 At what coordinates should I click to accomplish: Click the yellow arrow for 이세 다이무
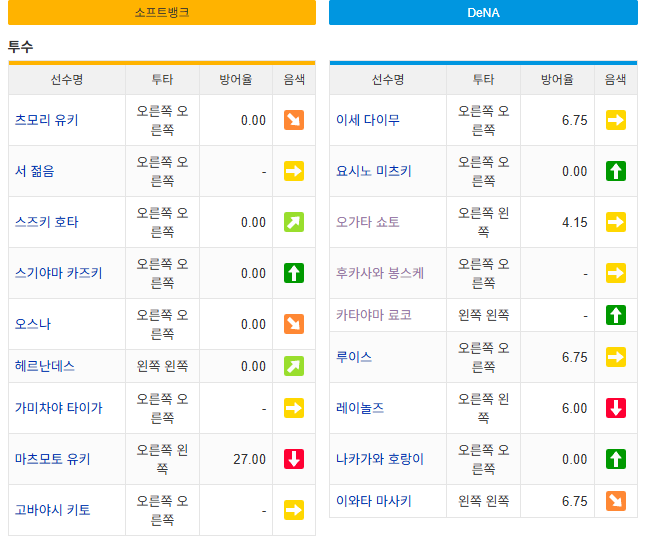point(616,120)
